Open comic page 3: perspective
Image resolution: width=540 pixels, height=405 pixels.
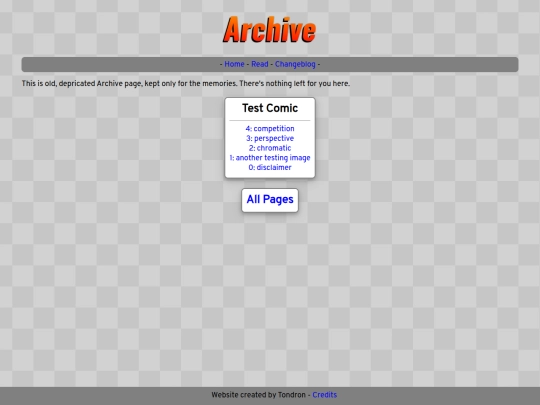point(270,138)
